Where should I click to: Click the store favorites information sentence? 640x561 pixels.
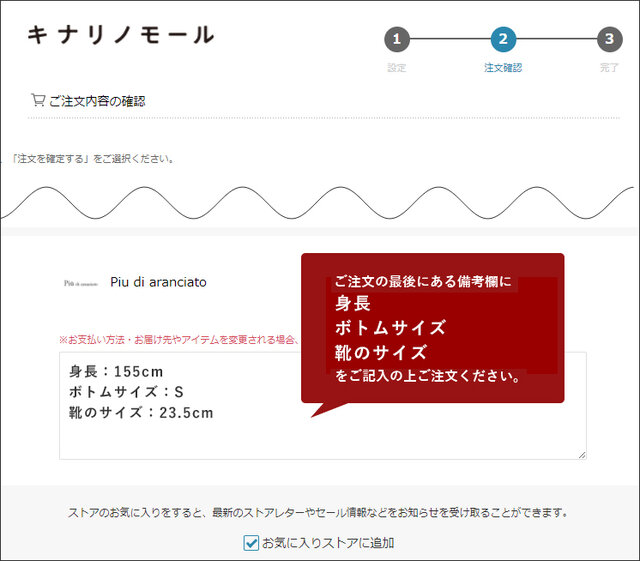point(318,512)
